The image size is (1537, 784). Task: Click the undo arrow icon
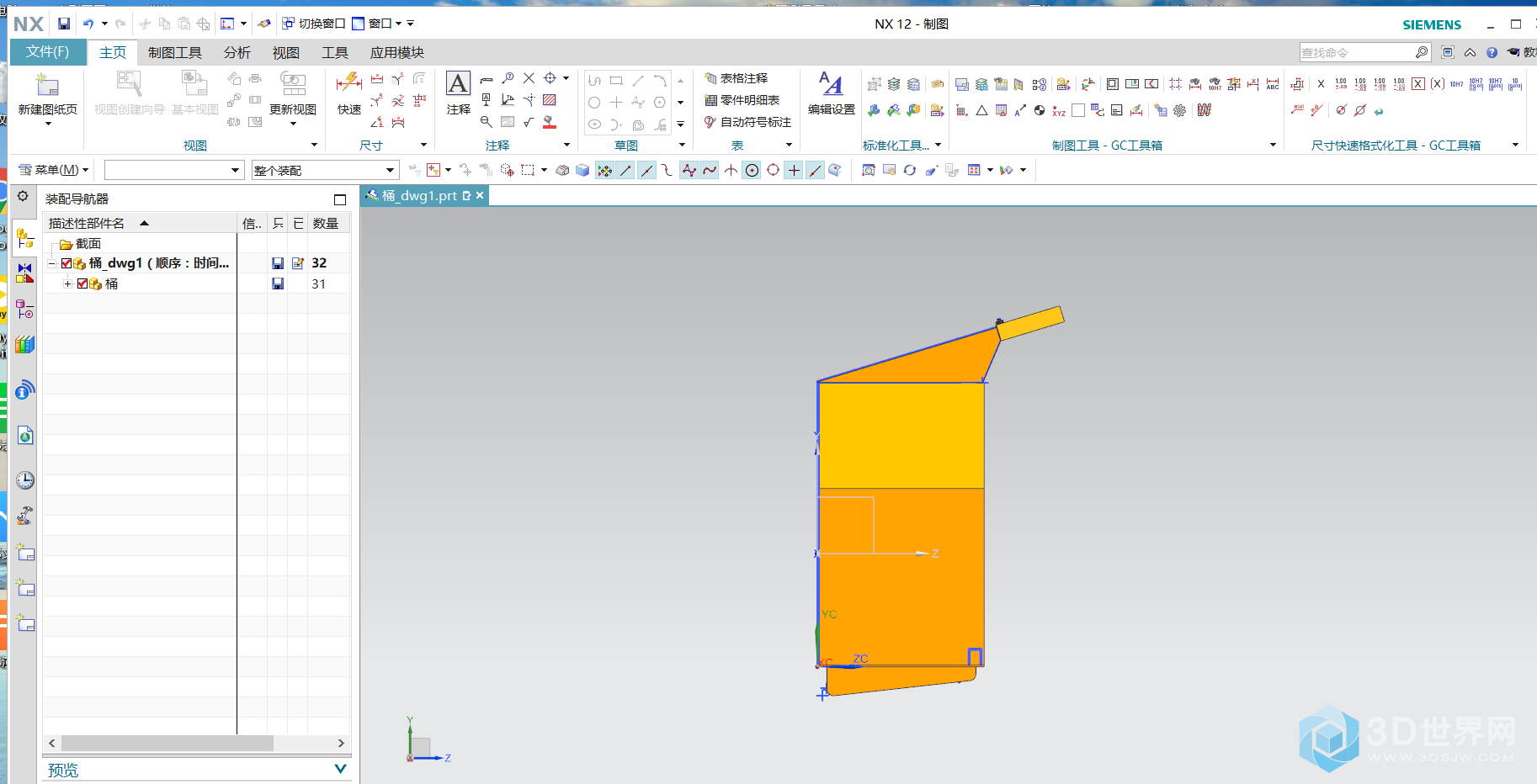[x=88, y=24]
